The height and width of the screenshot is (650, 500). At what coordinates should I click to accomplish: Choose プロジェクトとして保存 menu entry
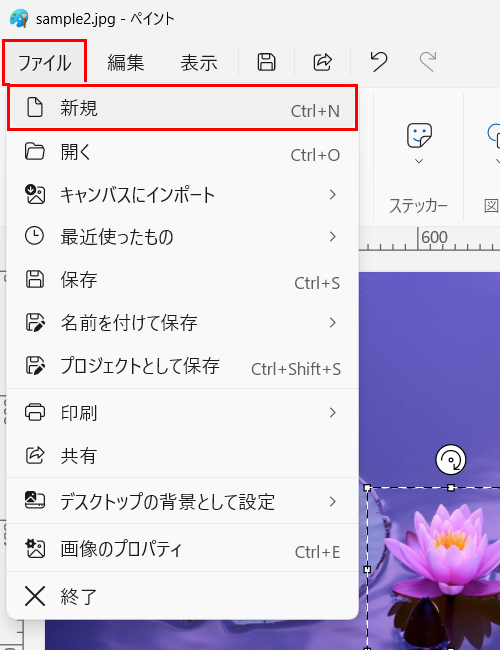click(x=182, y=366)
